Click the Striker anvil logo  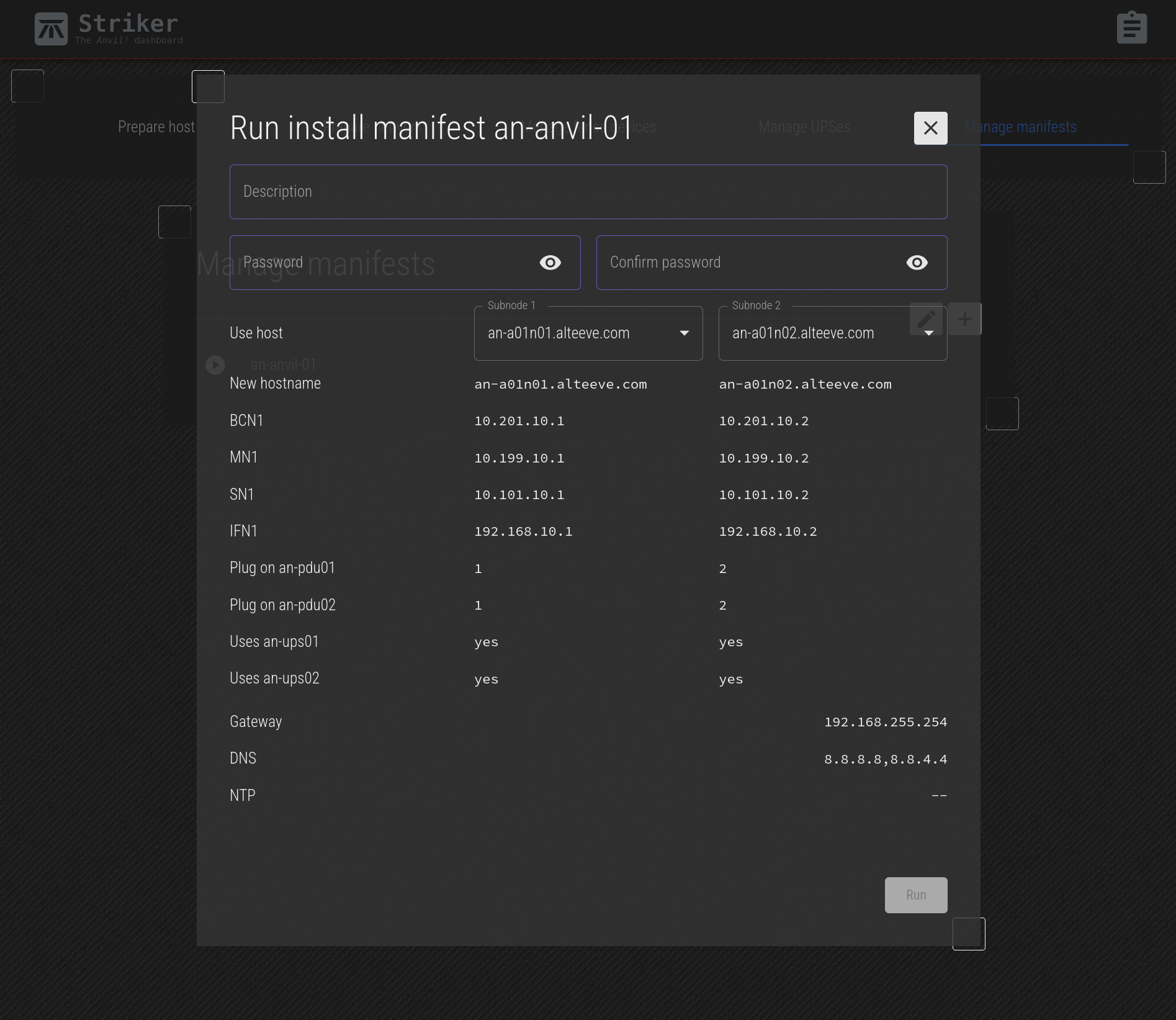(51, 29)
